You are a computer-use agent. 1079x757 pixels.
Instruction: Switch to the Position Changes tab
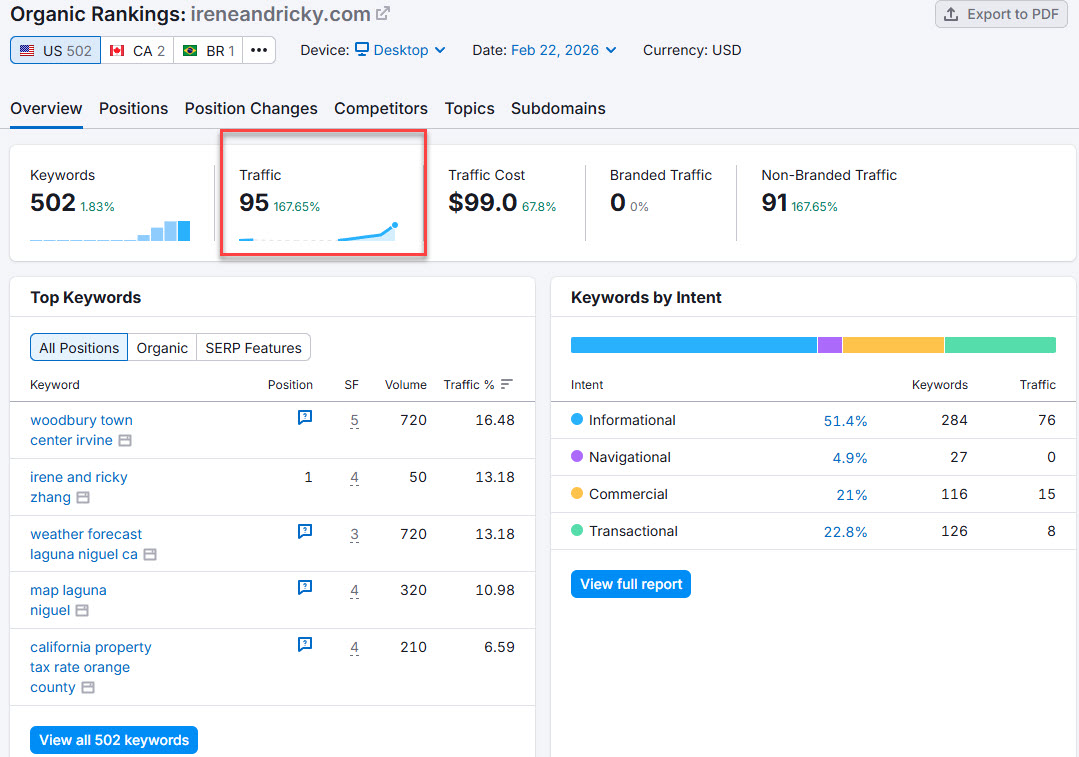pos(251,109)
